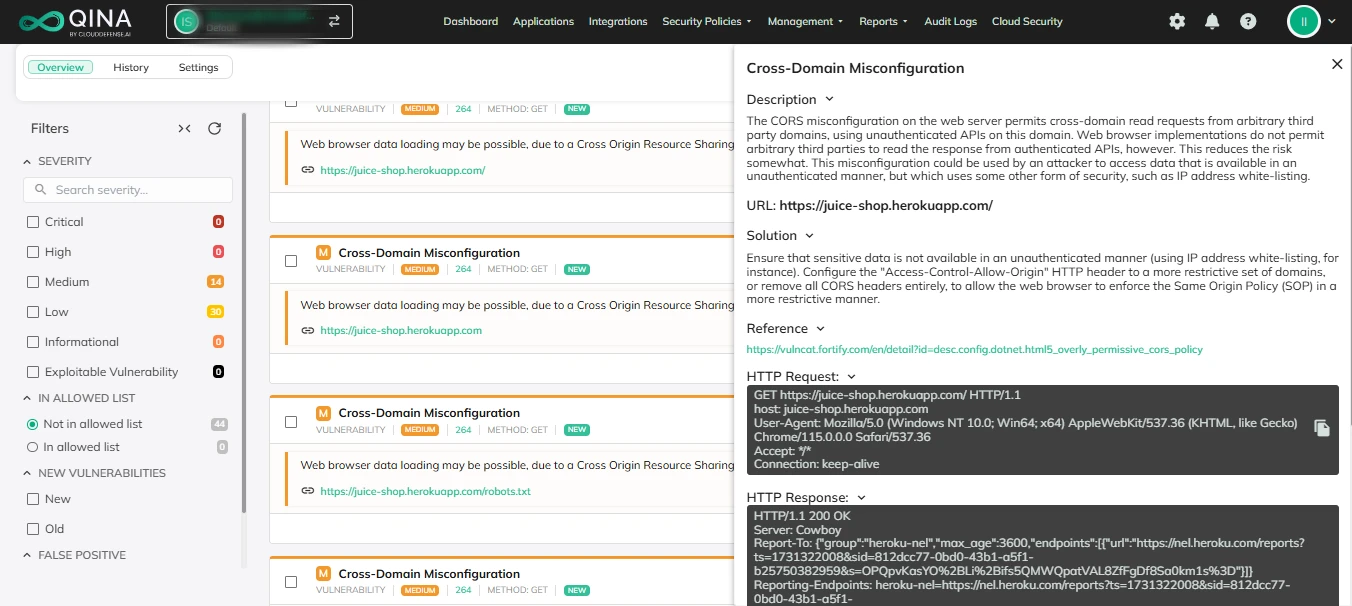Expand the Security Policies dropdown menu

708,21
